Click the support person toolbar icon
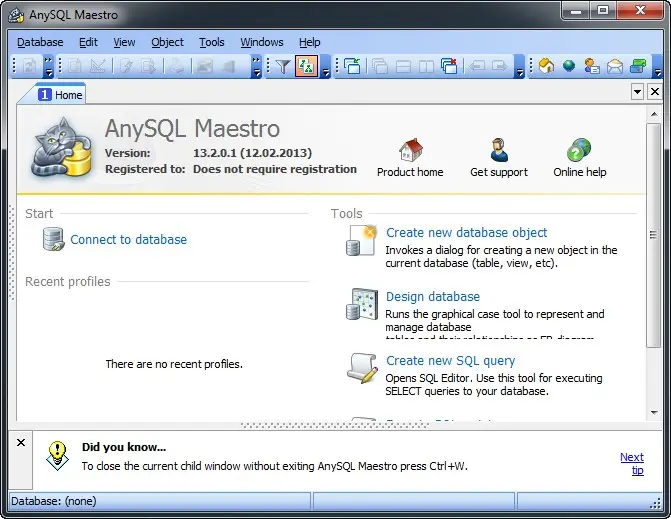 coord(592,66)
